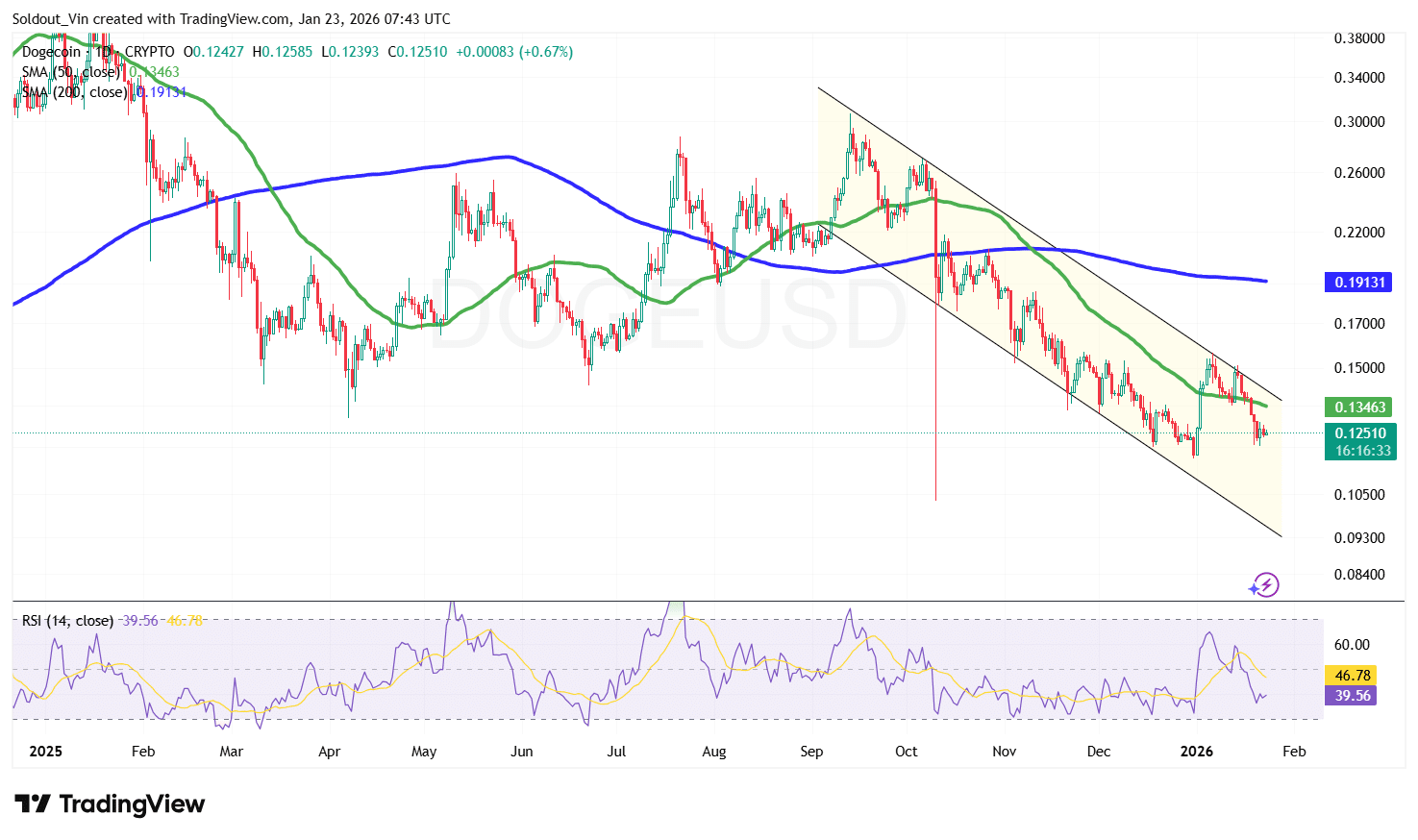Click the green 0.13463 SMA price label
1418x840 pixels.
(1359, 407)
